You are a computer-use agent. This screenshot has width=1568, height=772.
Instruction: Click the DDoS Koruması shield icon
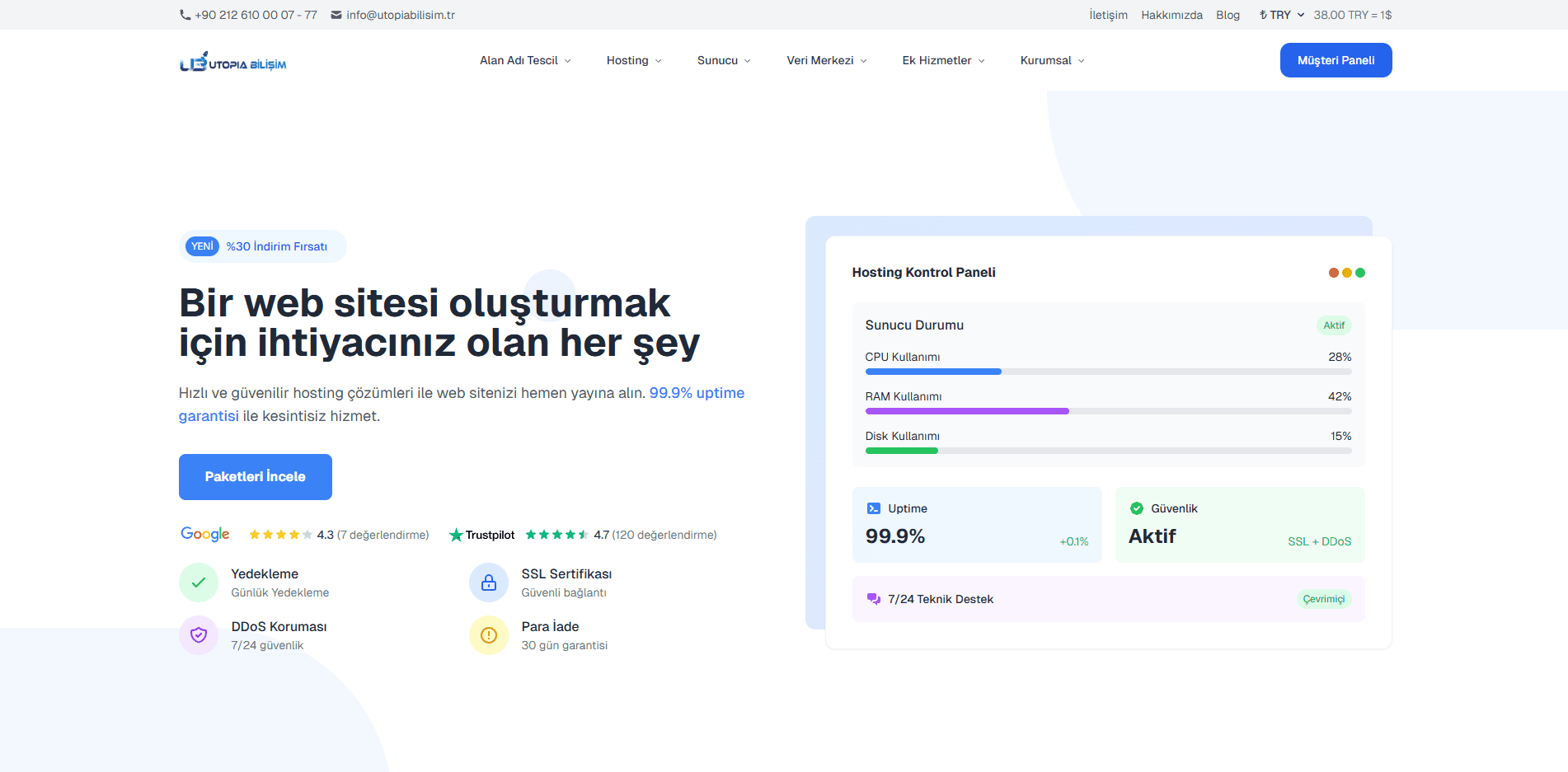(199, 635)
